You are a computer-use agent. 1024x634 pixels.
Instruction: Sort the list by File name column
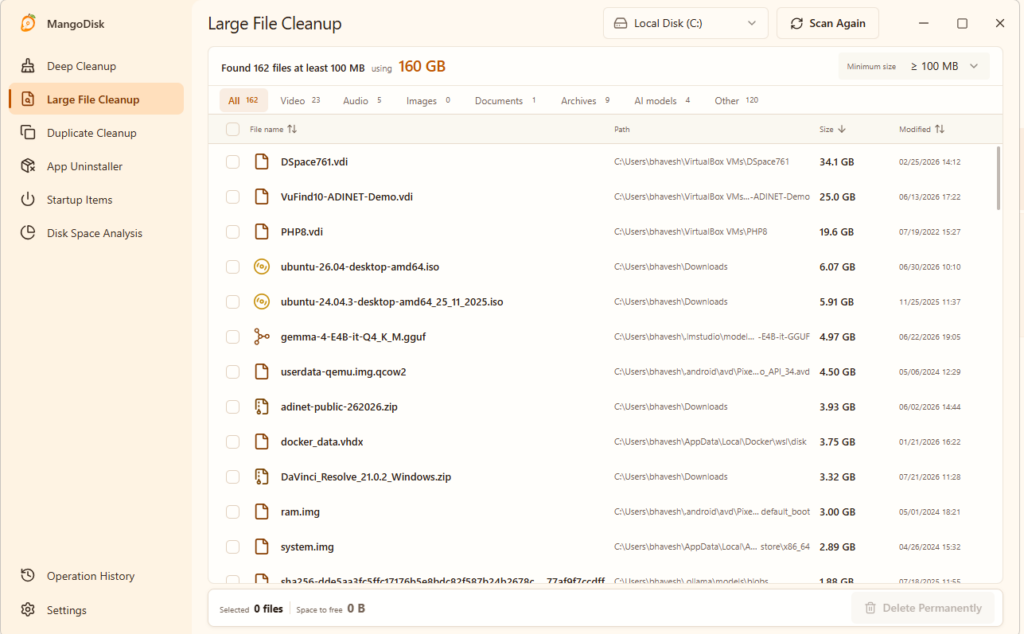coord(273,129)
